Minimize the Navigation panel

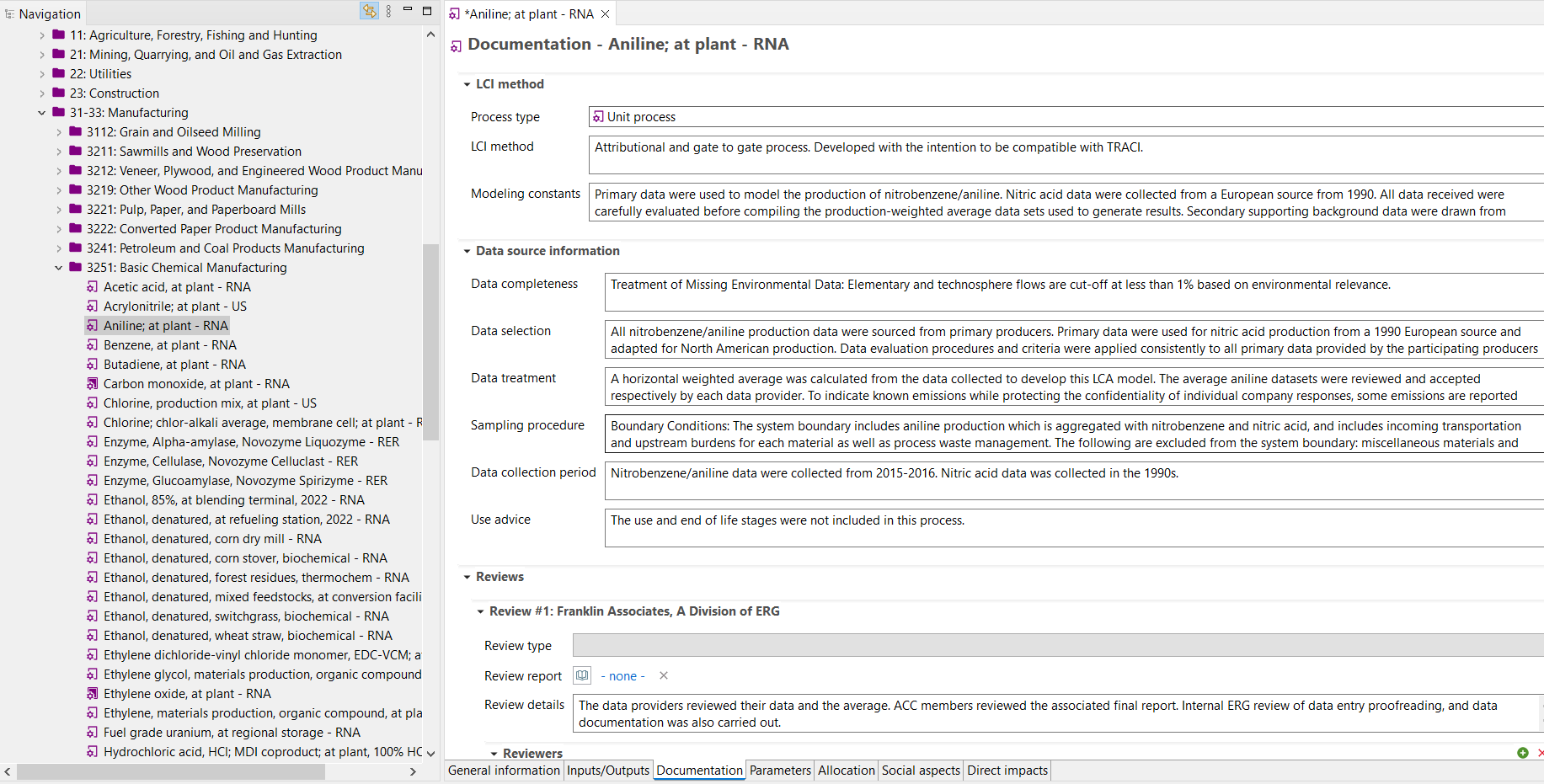pos(408,10)
